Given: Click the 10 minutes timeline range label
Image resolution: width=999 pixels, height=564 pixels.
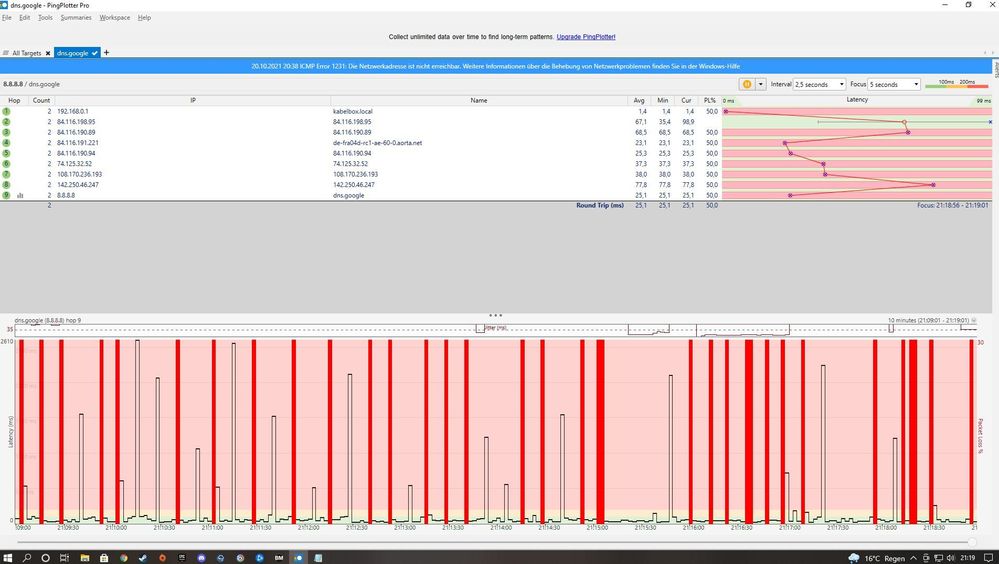Looking at the screenshot, I should [x=928, y=320].
